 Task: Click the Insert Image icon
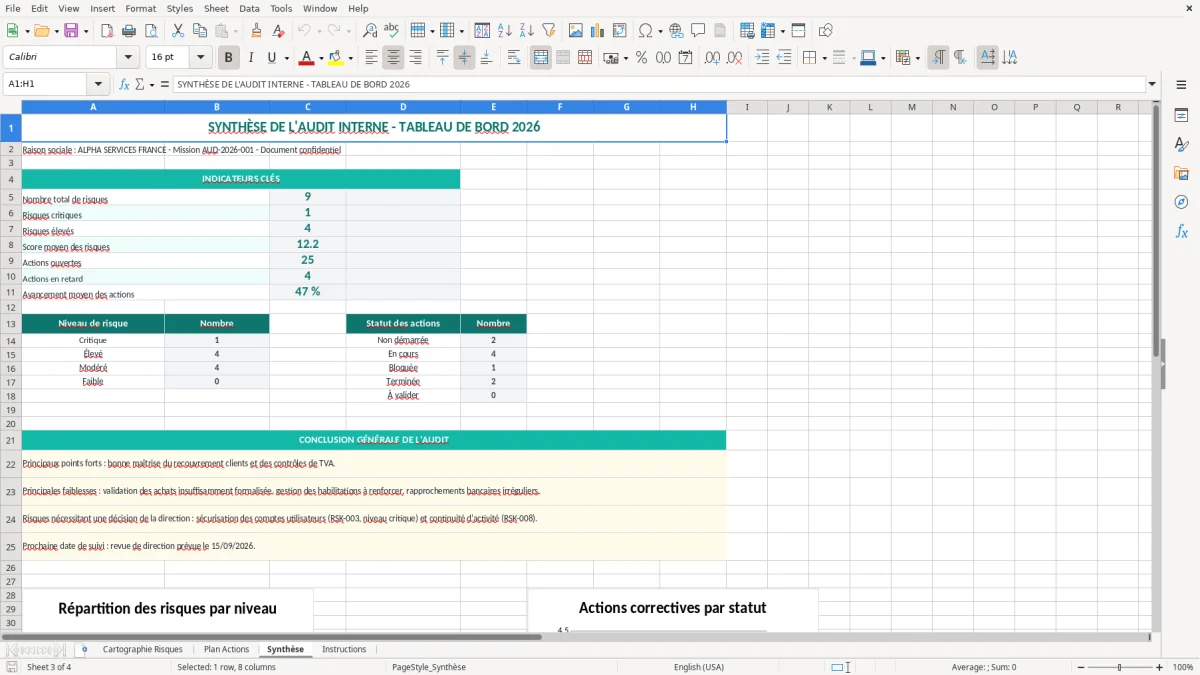click(x=576, y=31)
